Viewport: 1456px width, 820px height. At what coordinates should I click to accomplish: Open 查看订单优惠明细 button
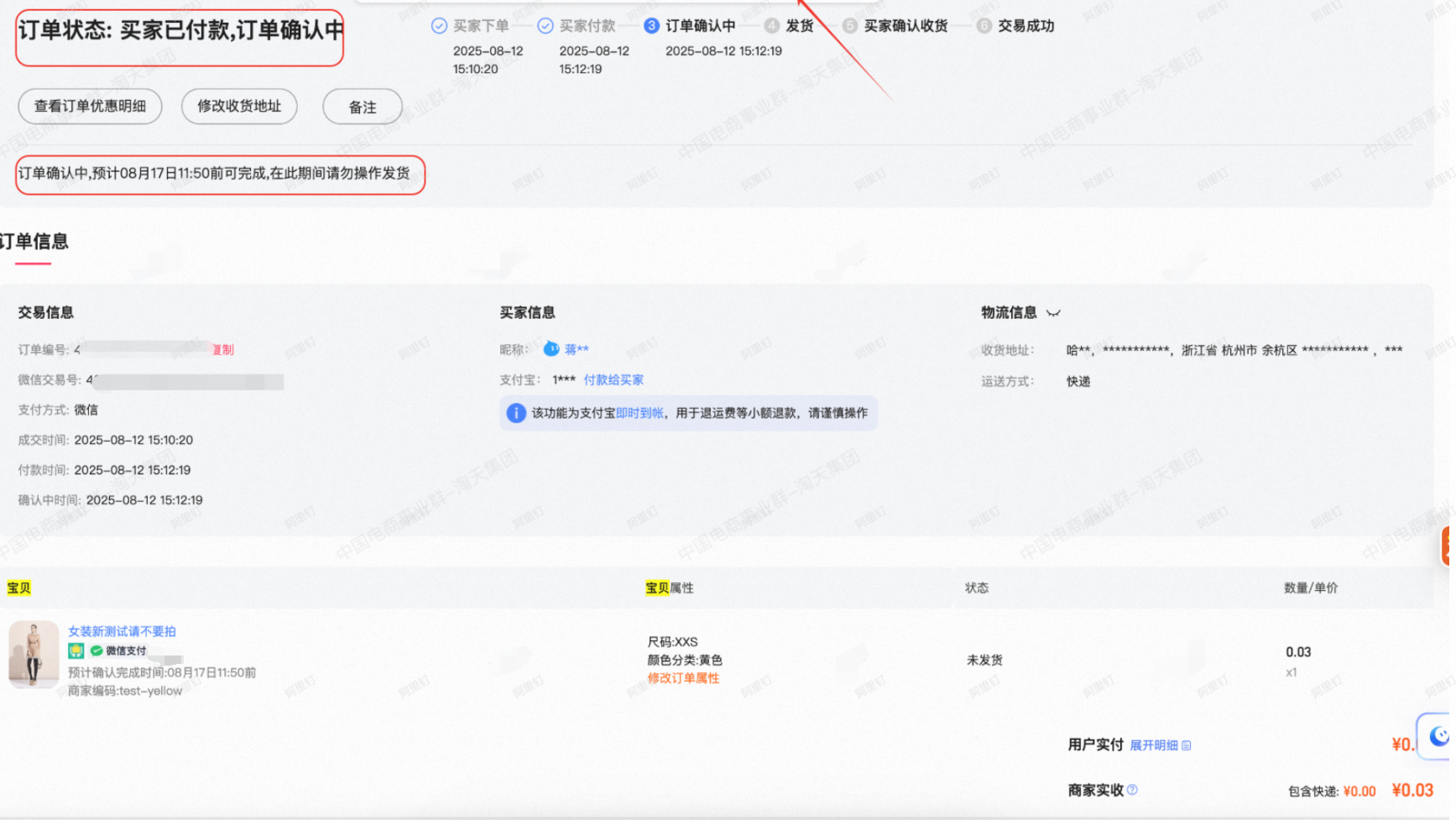pyautogui.click(x=90, y=107)
